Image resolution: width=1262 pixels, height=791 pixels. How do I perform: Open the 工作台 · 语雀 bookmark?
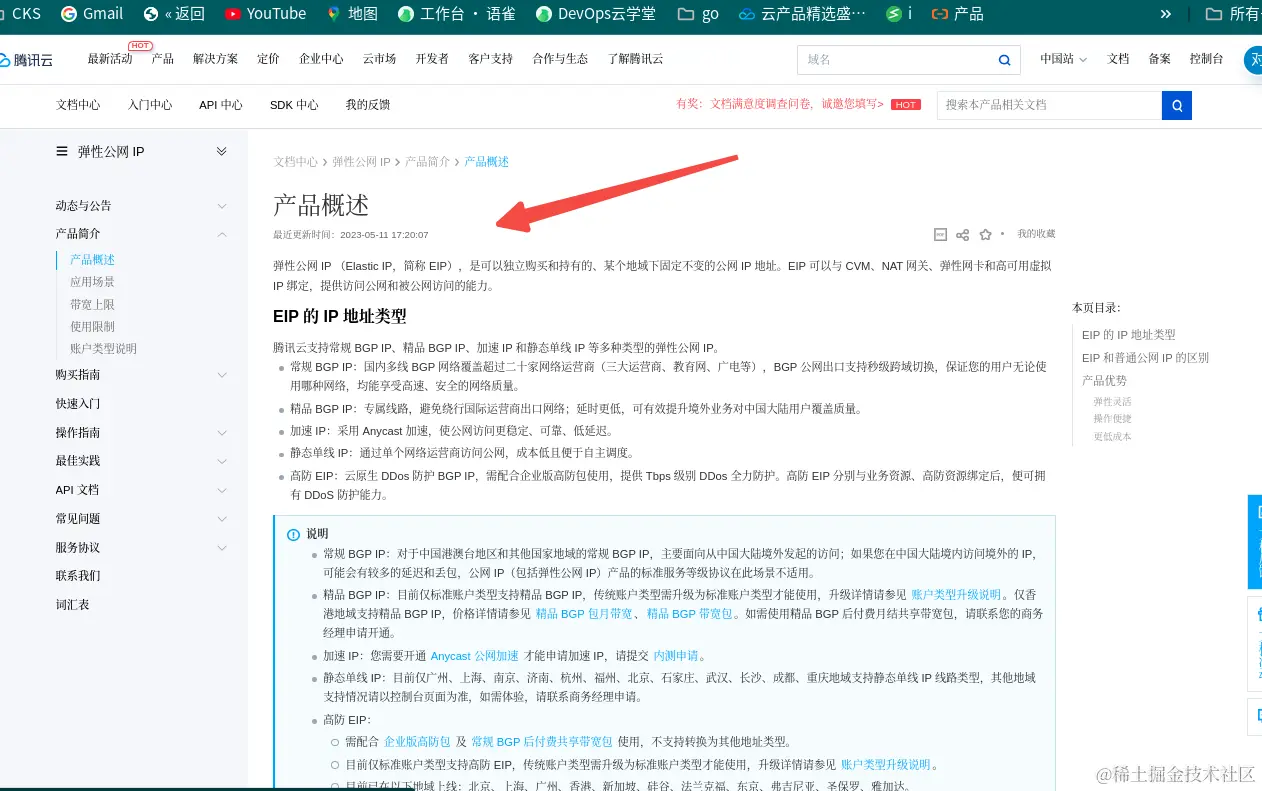coord(456,14)
